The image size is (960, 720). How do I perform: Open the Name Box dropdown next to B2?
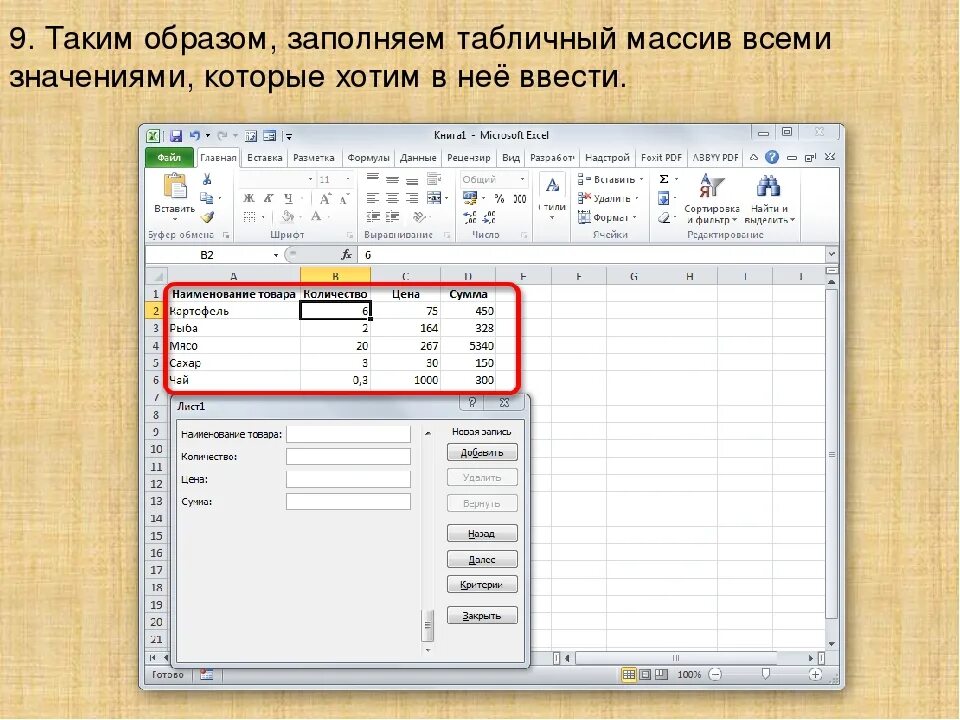(x=276, y=255)
